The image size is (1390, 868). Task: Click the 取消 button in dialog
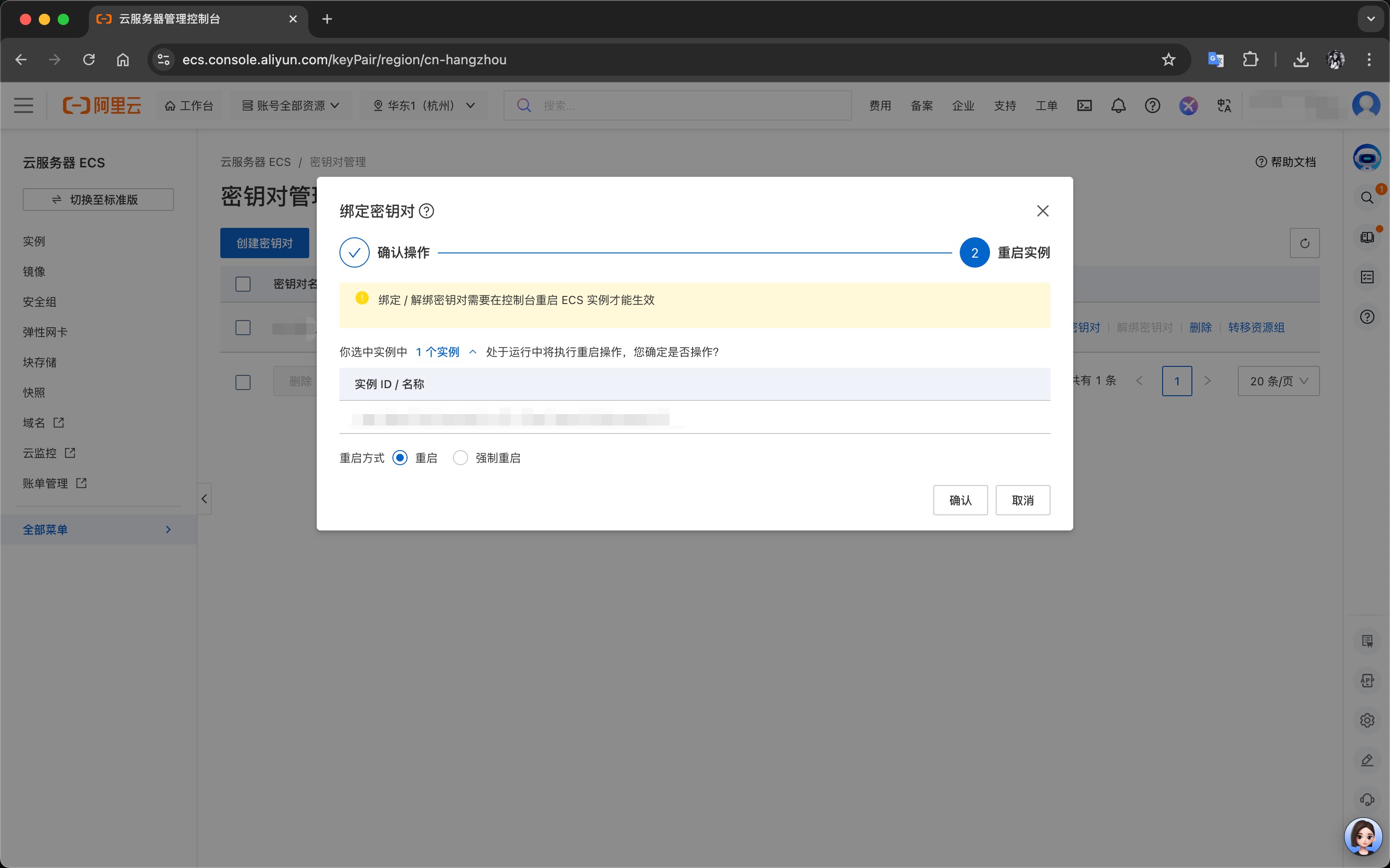1022,500
